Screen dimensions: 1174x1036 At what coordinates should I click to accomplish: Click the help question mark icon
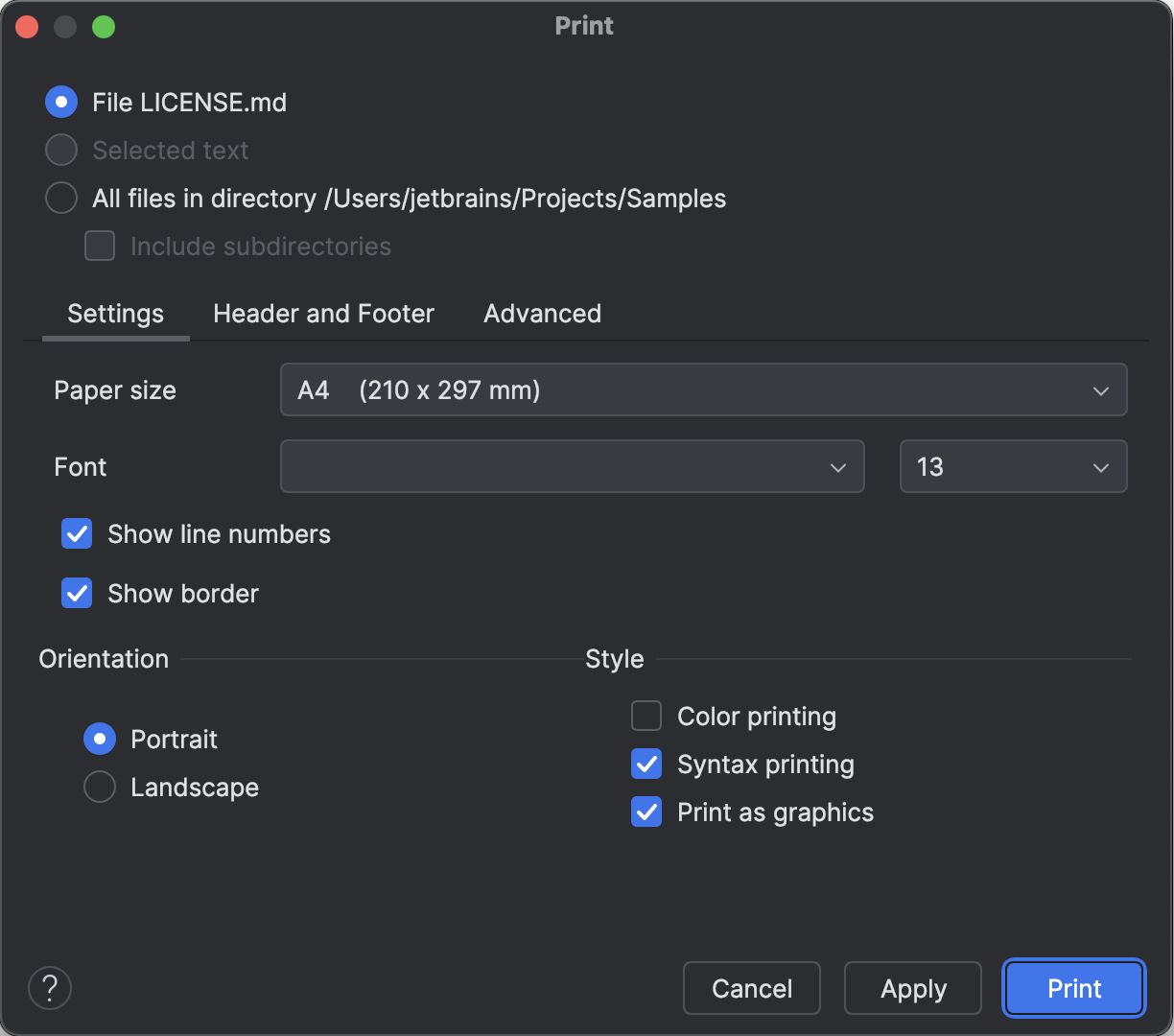[x=50, y=987]
